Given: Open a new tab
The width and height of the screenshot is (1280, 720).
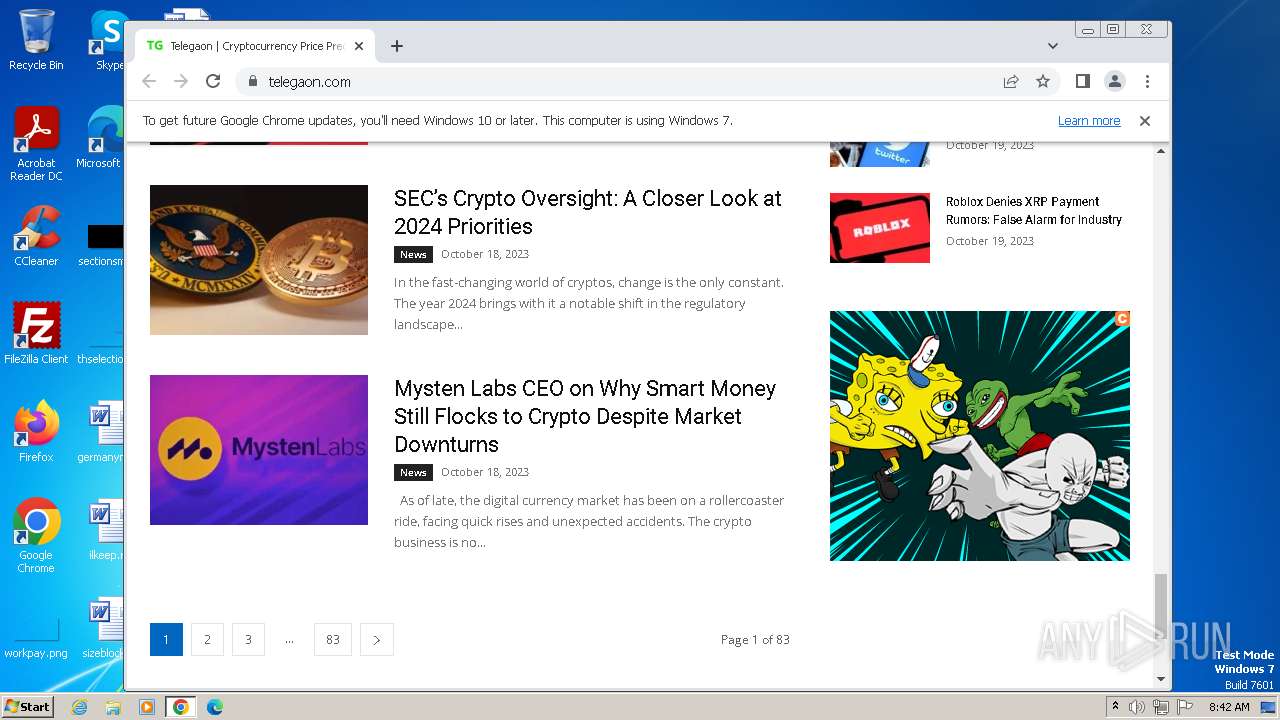Looking at the screenshot, I should click(x=397, y=46).
